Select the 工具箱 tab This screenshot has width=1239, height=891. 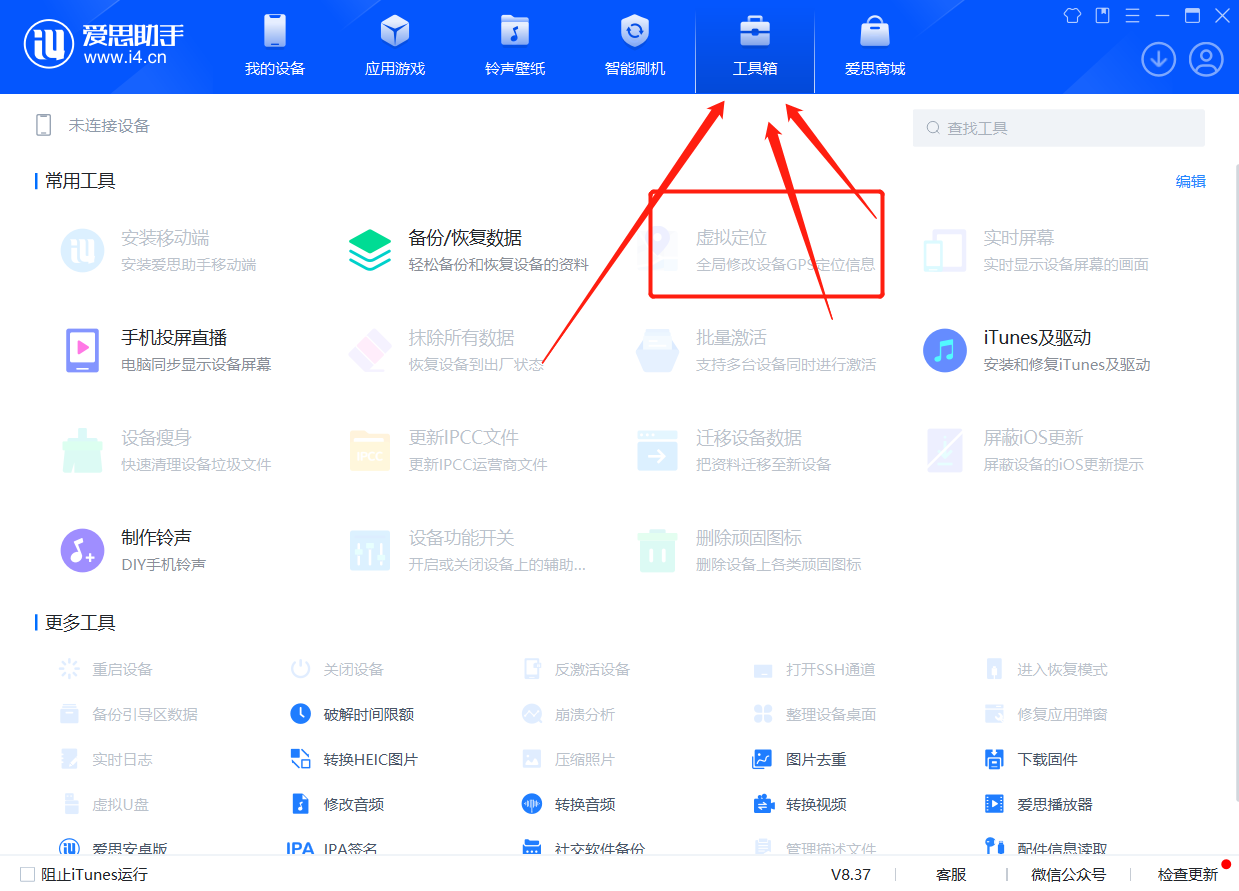coord(755,47)
